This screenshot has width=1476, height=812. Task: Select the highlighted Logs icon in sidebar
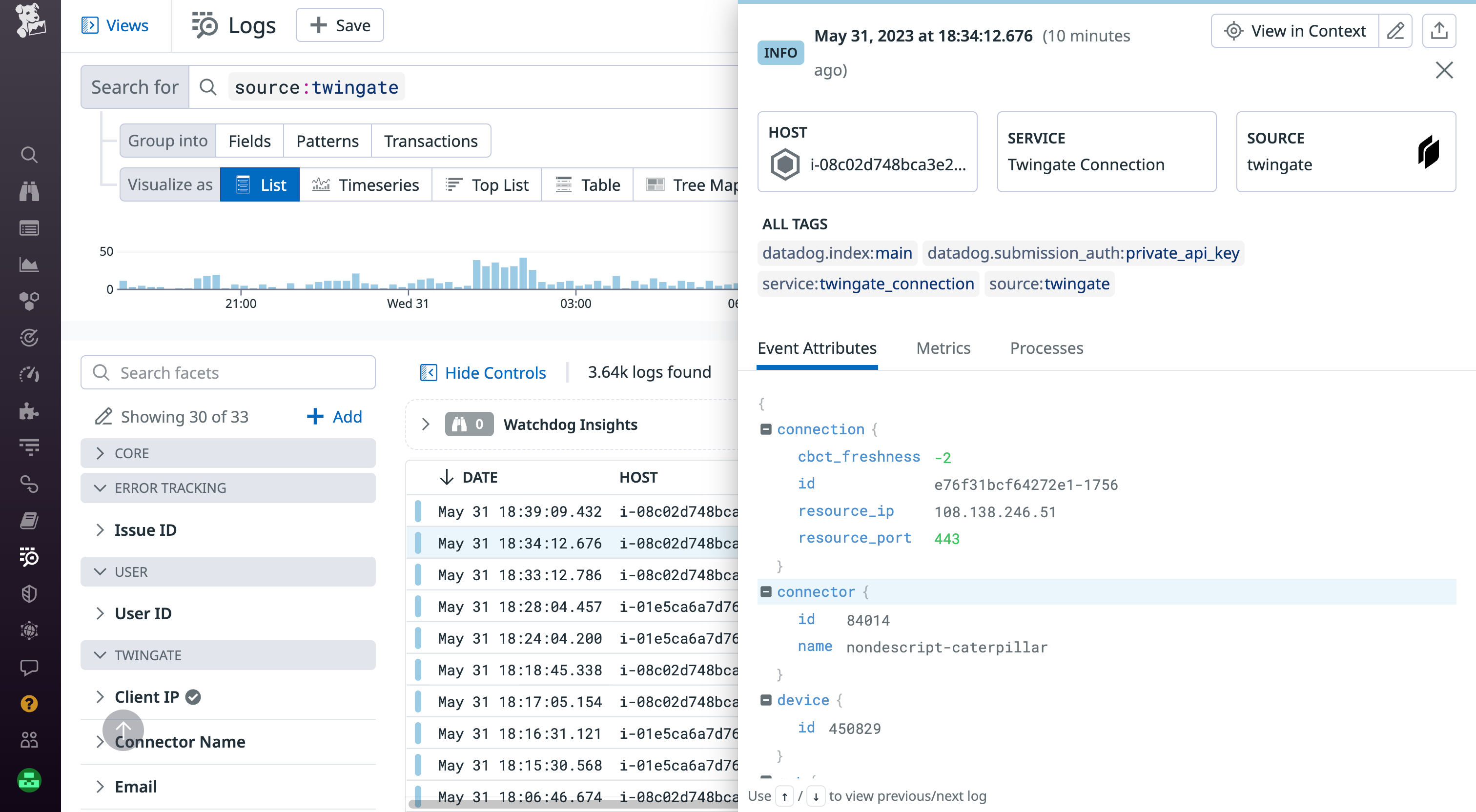pyautogui.click(x=29, y=558)
